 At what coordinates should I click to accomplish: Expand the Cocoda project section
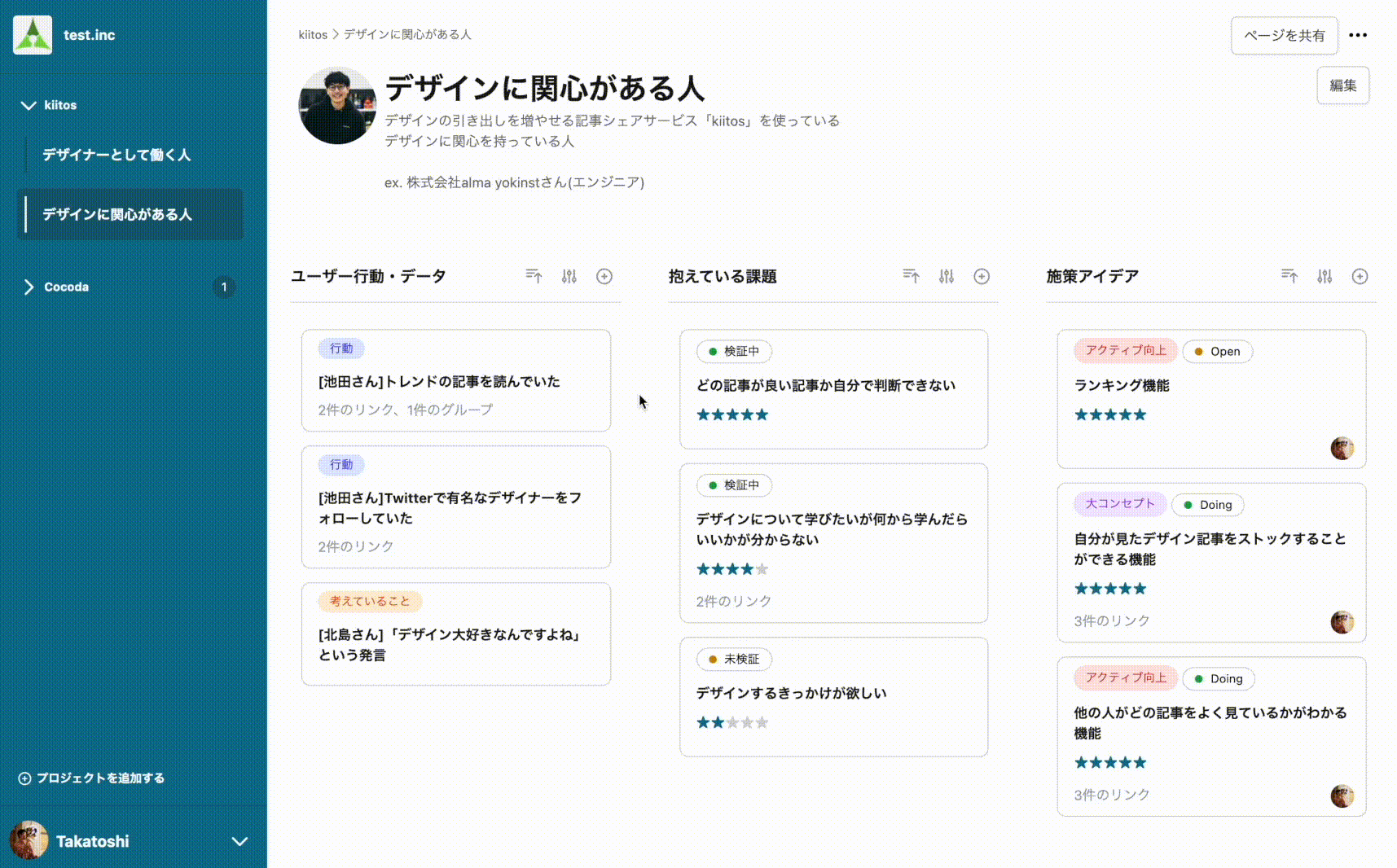(x=29, y=287)
